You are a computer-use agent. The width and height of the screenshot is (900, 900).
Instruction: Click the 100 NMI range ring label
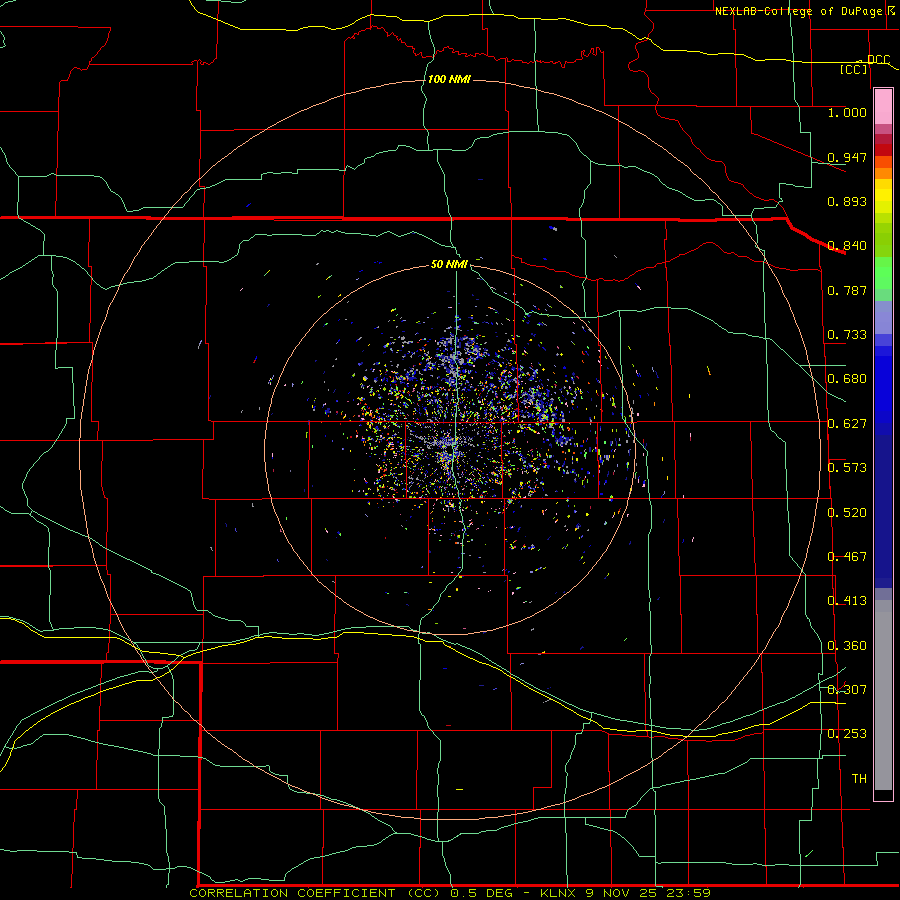[449, 79]
